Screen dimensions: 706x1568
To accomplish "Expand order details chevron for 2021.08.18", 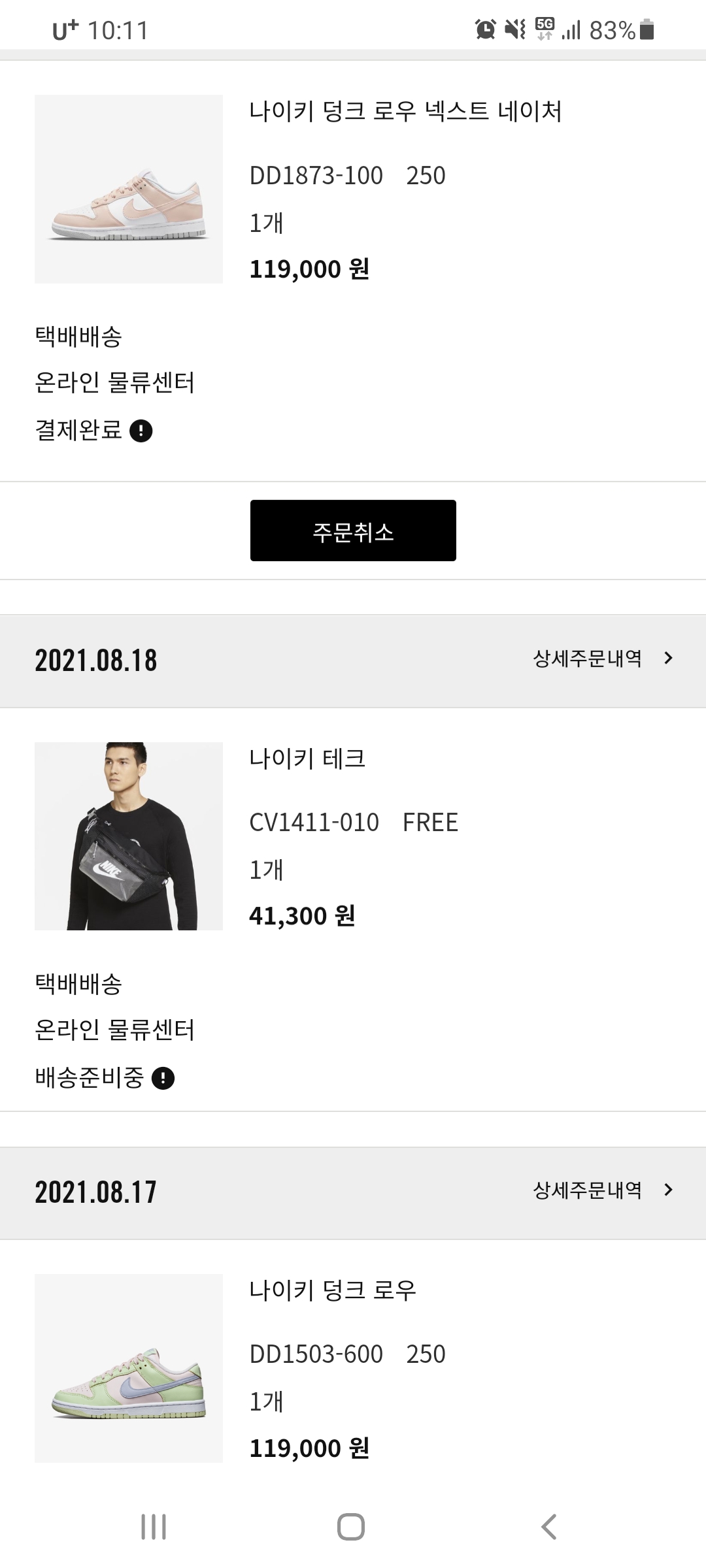I will click(x=668, y=659).
